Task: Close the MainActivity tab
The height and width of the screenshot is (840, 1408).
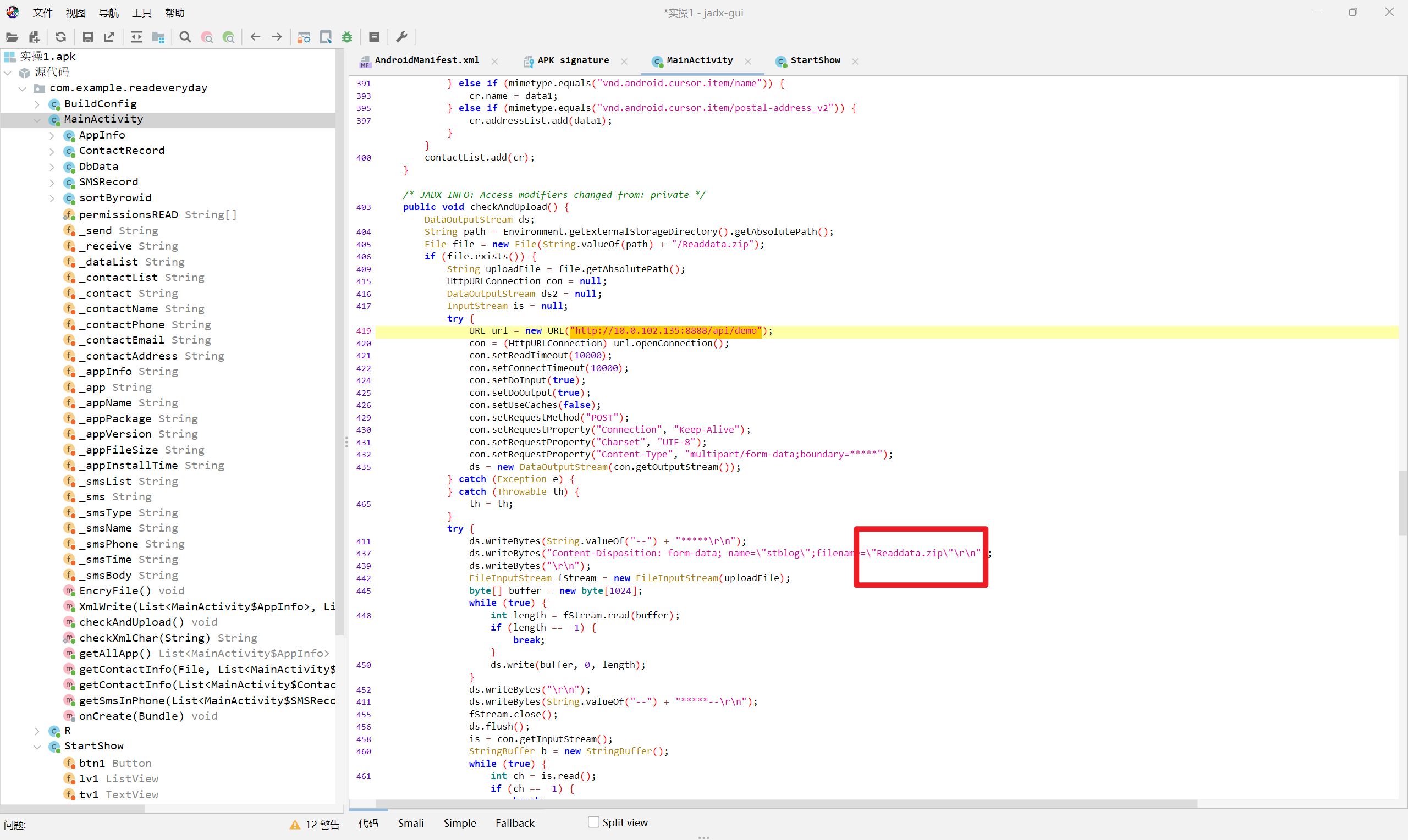Action: [748, 61]
